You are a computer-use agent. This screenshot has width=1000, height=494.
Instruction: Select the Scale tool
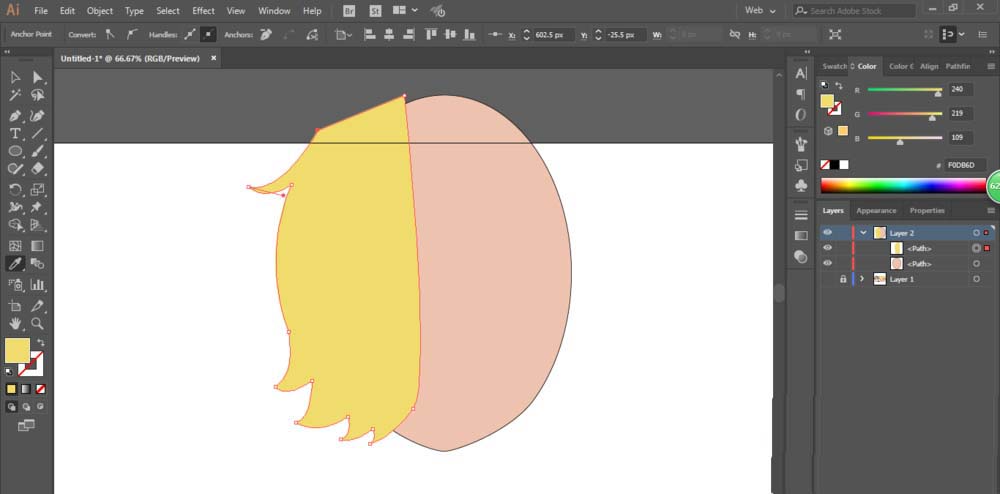pos(38,189)
